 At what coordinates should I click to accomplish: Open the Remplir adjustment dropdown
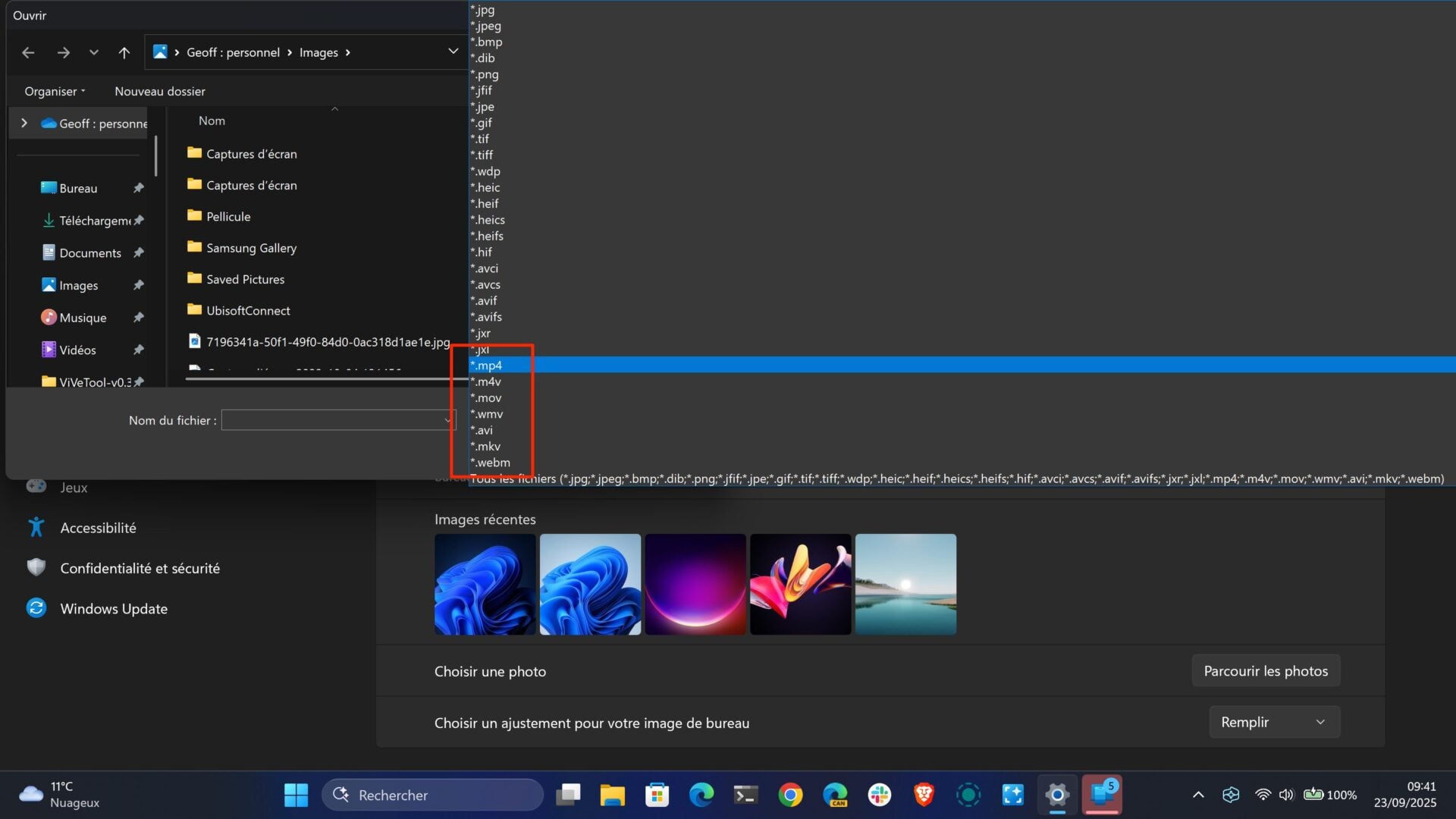1274,722
